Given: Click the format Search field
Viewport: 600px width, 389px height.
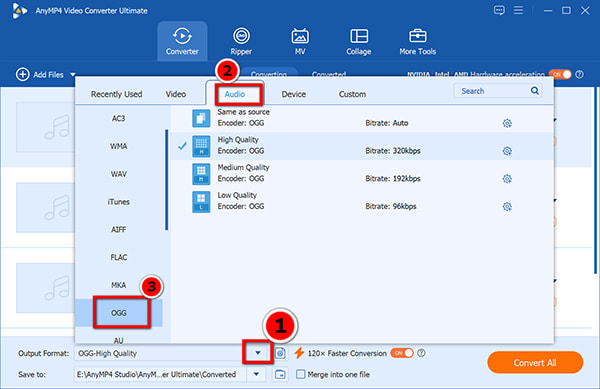Looking at the screenshot, I should 492,91.
